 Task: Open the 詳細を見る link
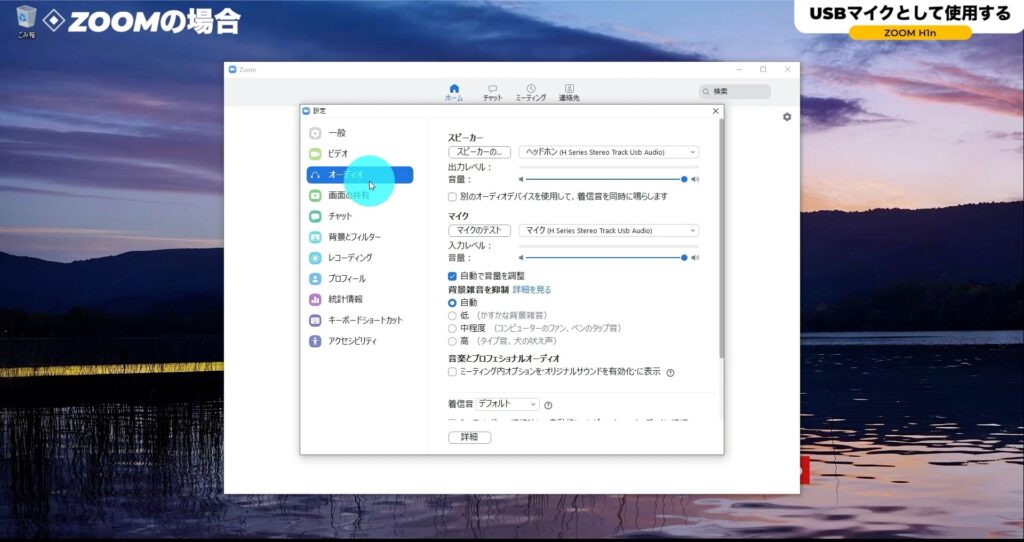[x=532, y=290]
